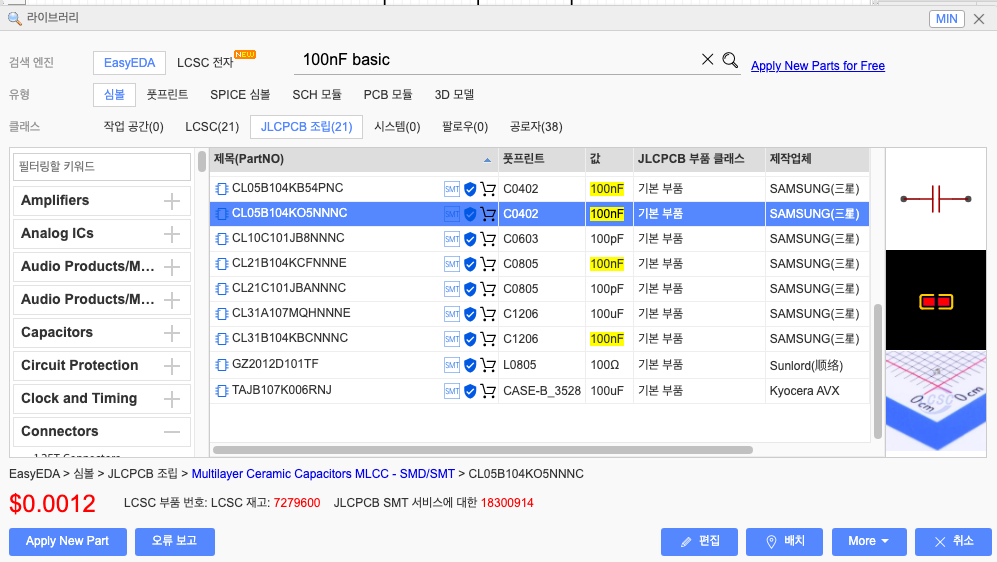Click the footprint preview thumbnail

click(x=935, y=301)
